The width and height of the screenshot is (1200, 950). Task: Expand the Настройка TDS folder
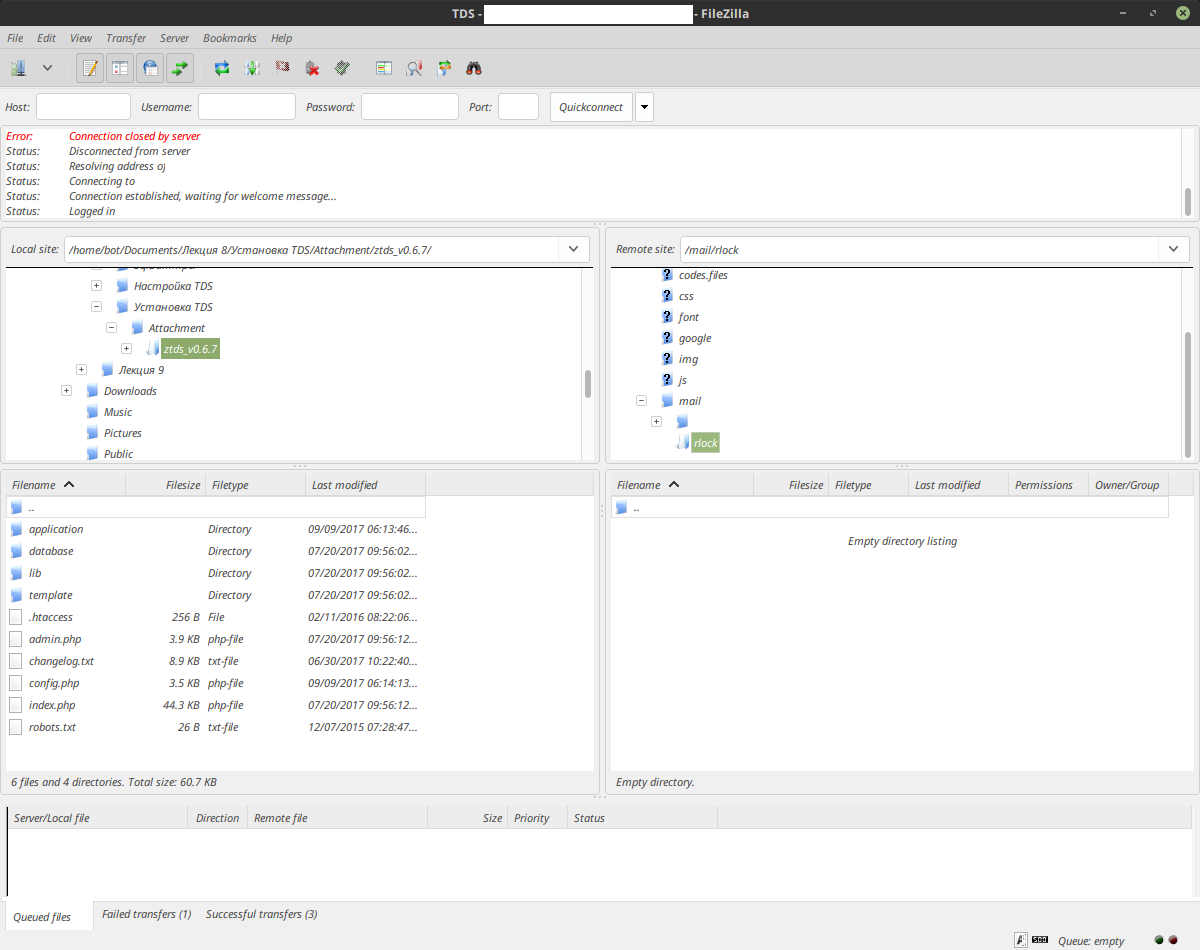pos(97,286)
